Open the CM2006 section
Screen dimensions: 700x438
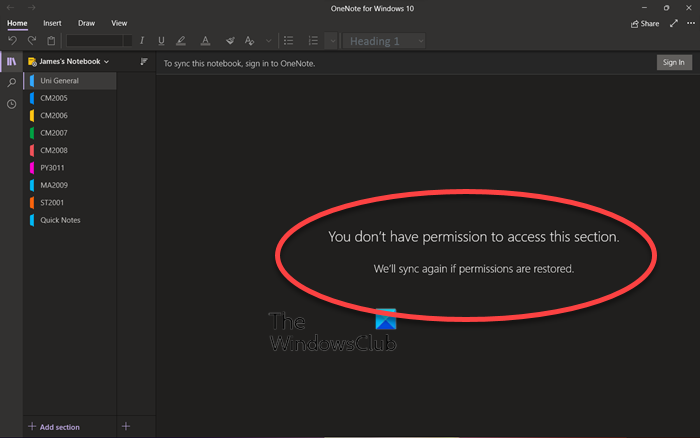(x=70, y=115)
